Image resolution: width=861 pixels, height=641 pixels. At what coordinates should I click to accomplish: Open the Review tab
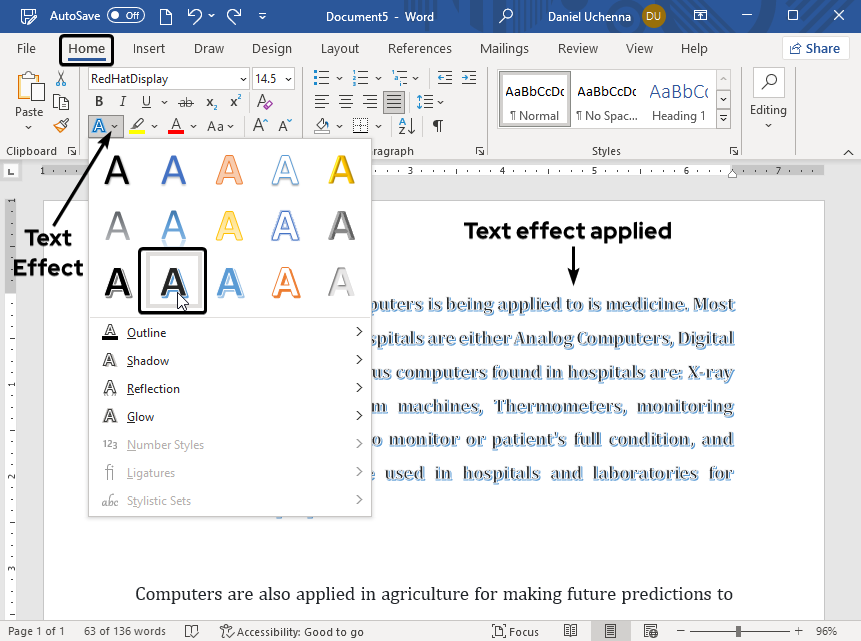point(578,48)
